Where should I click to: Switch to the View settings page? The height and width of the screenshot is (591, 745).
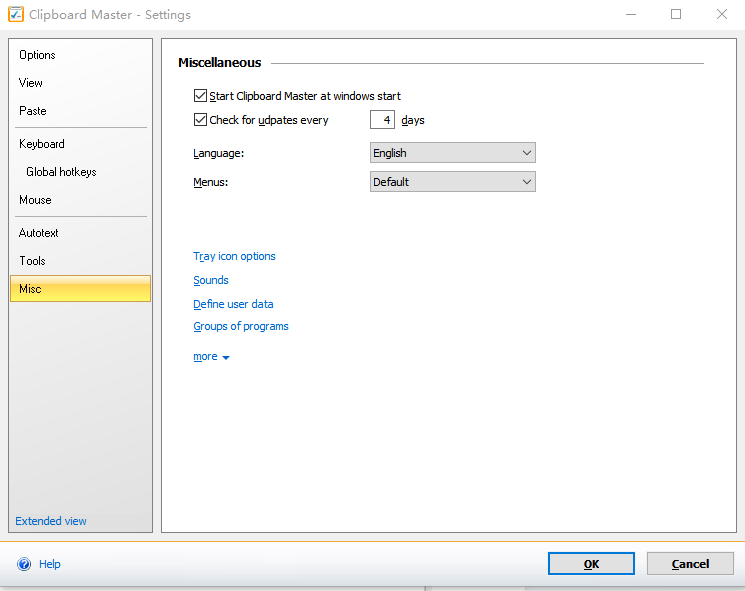point(31,83)
